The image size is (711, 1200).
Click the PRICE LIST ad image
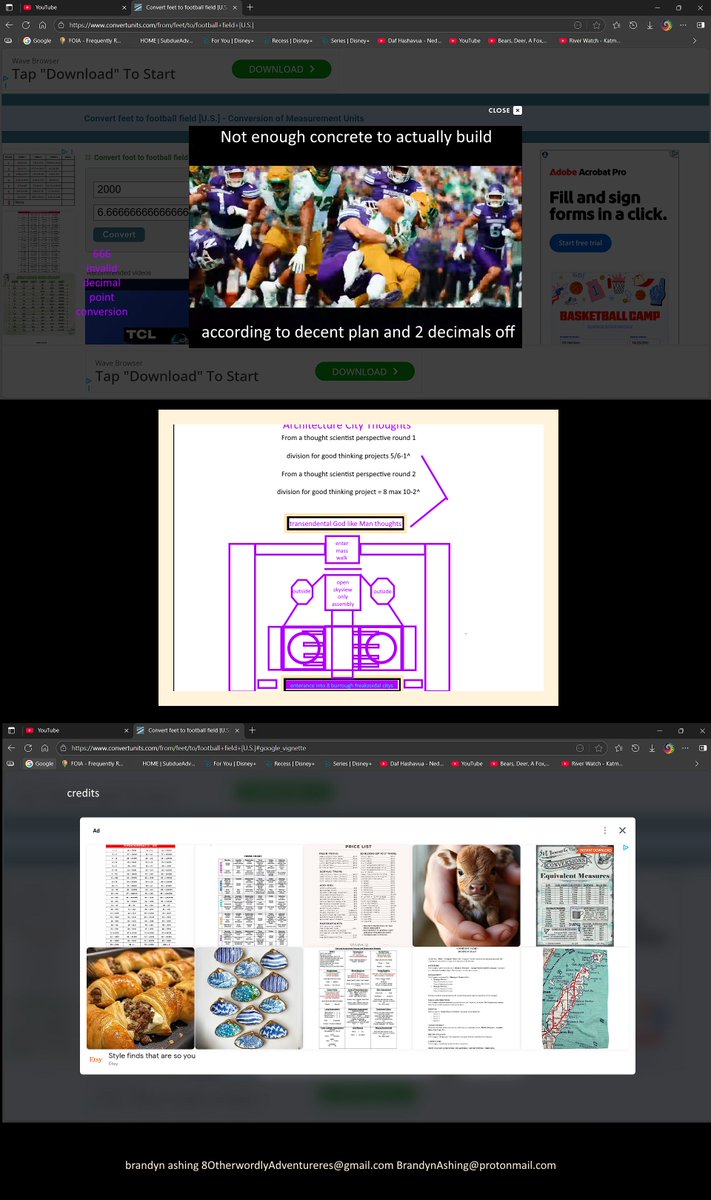[357, 895]
